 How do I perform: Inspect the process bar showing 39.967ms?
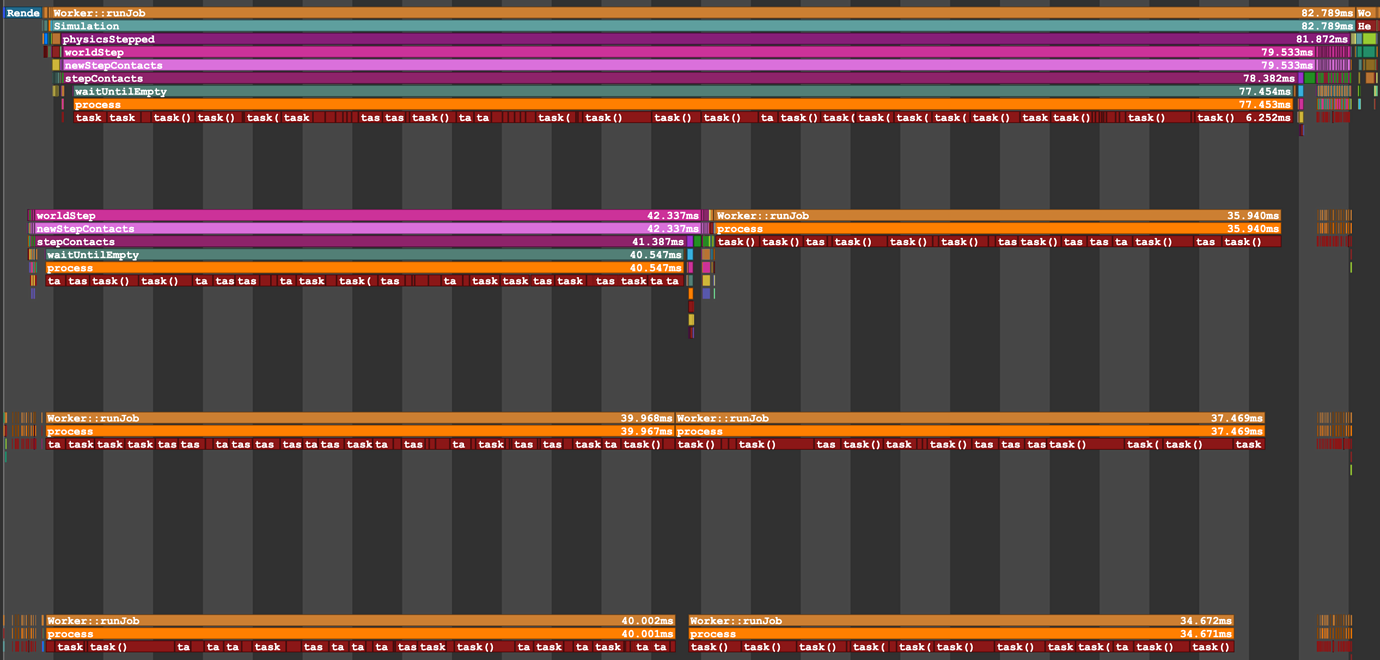tap(360, 431)
